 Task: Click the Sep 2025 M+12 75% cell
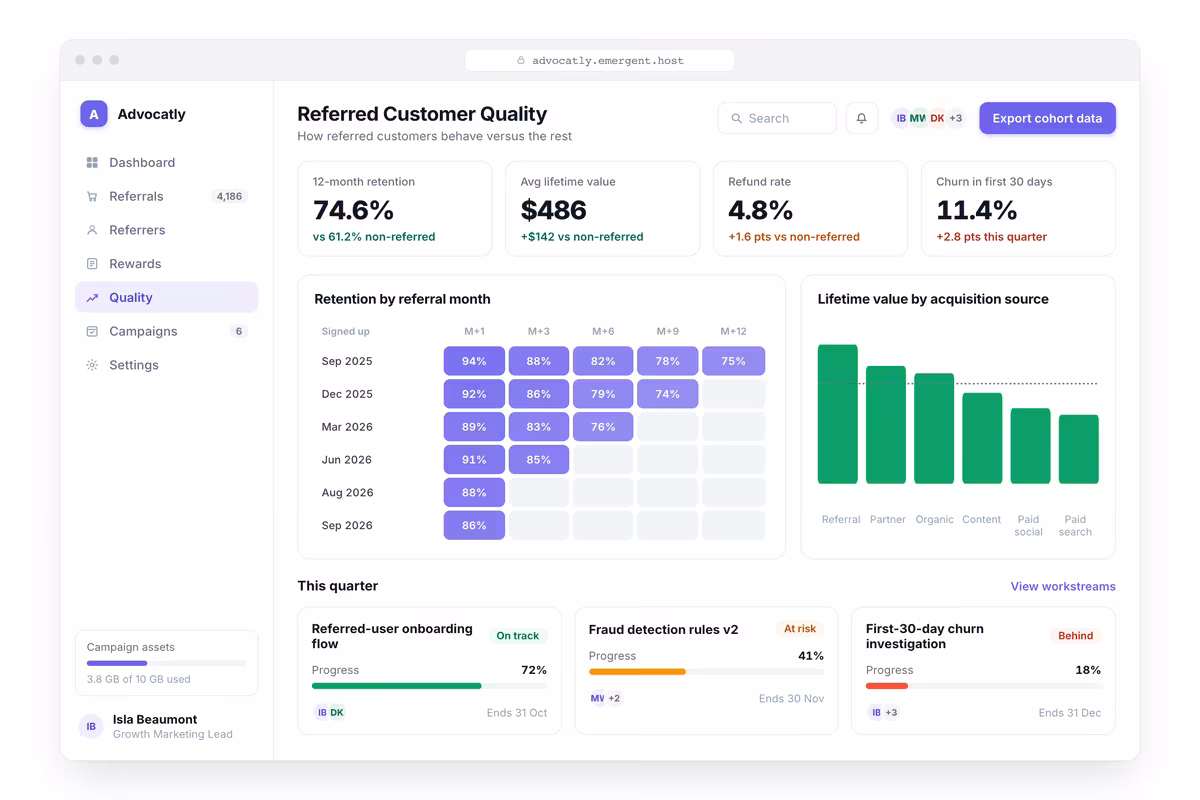coord(733,361)
